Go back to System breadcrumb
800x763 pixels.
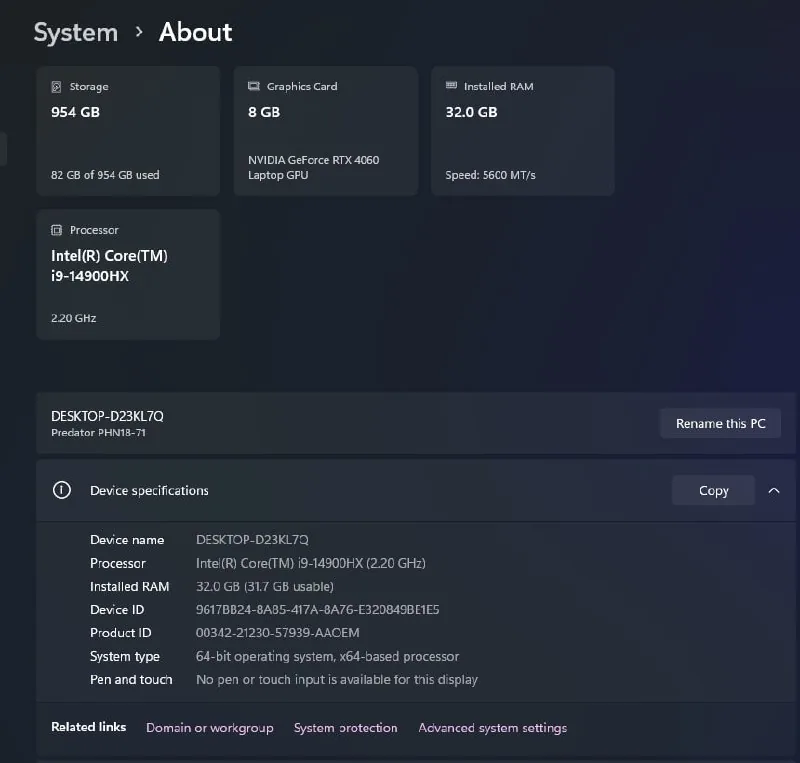(x=76, y=33)
